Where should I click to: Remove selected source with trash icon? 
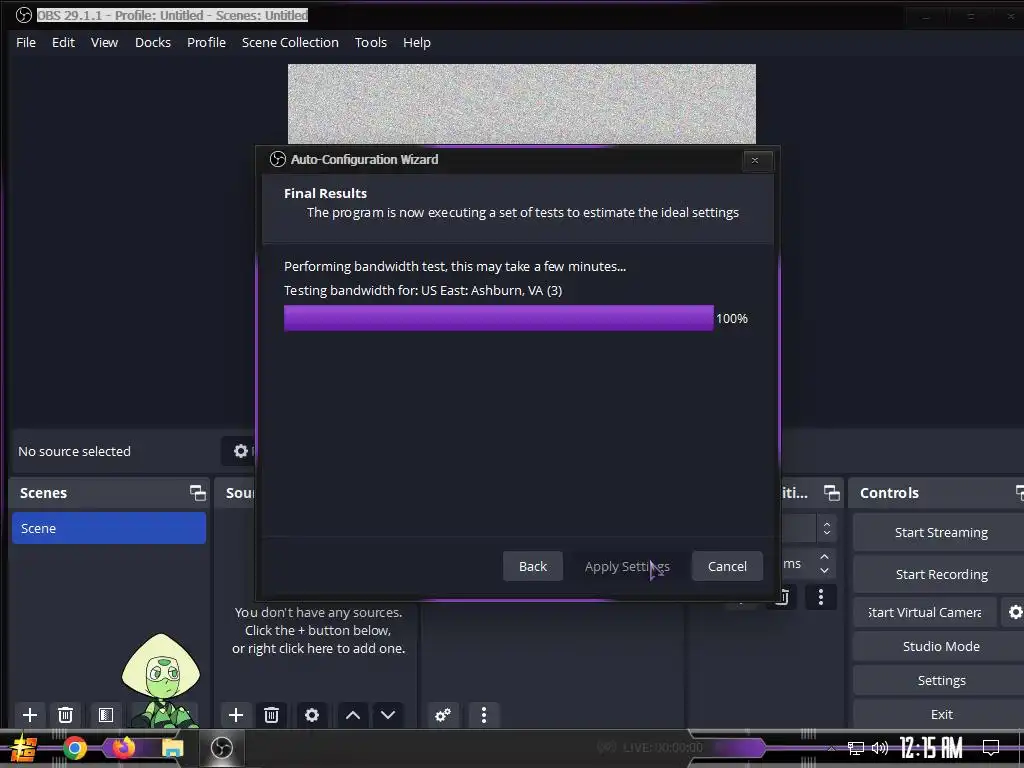point(272,715)
